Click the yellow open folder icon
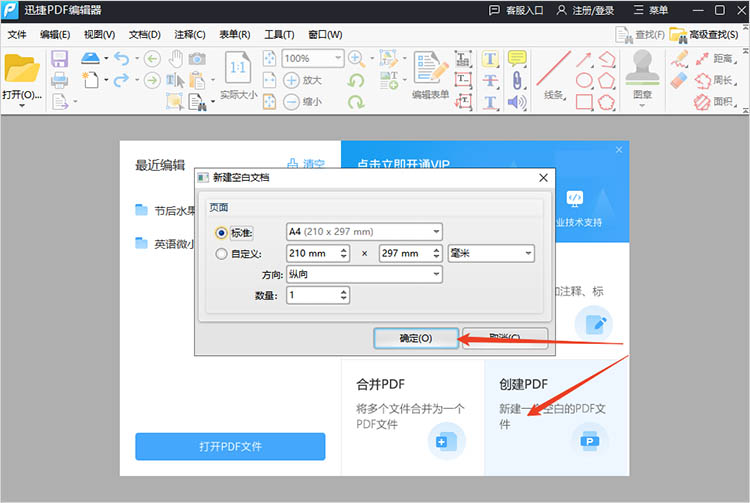The image size is (750, 503). 22,69
